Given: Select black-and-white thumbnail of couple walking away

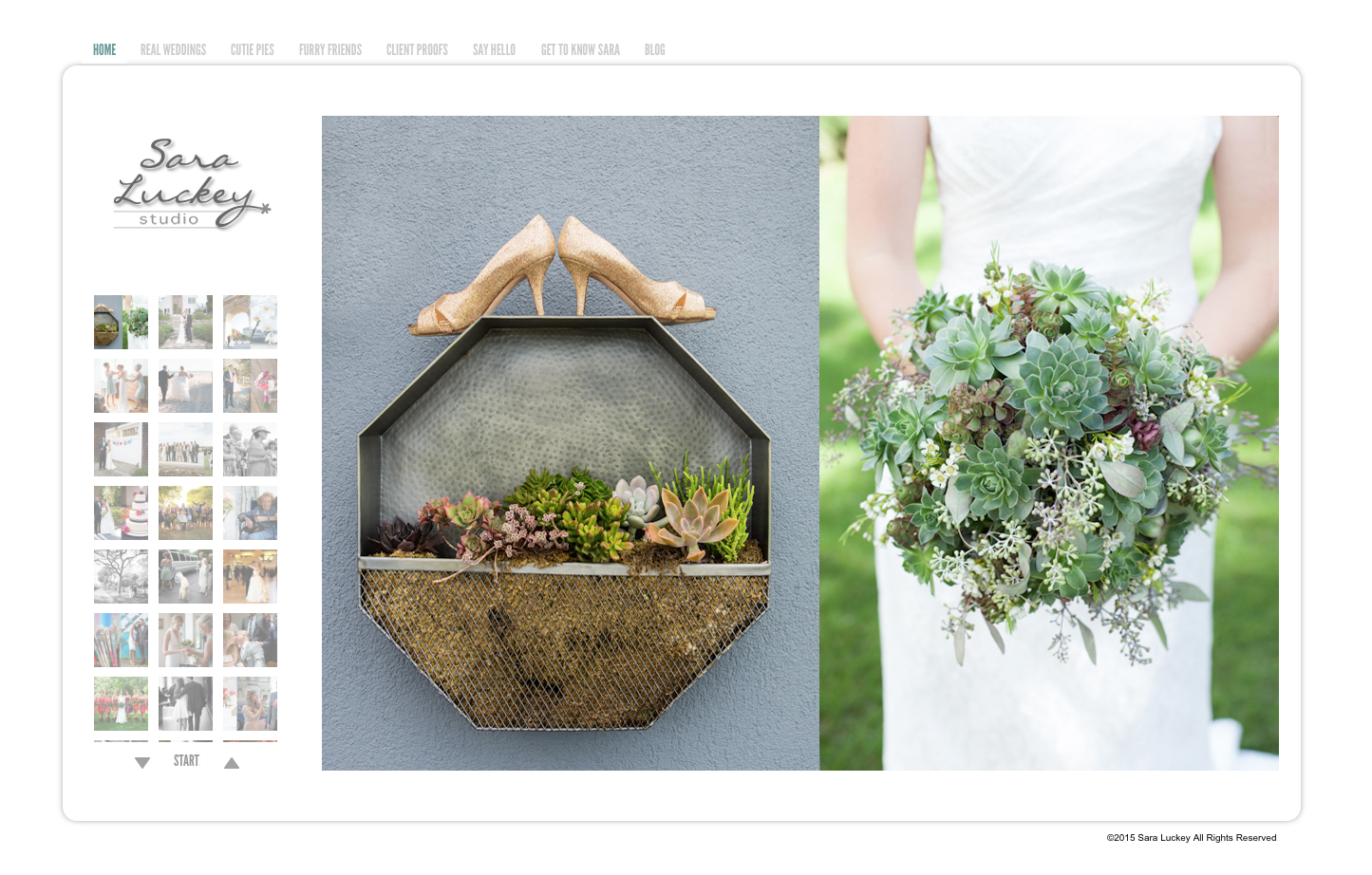Looking at the screenshot, I should click(x=185, y=703).
